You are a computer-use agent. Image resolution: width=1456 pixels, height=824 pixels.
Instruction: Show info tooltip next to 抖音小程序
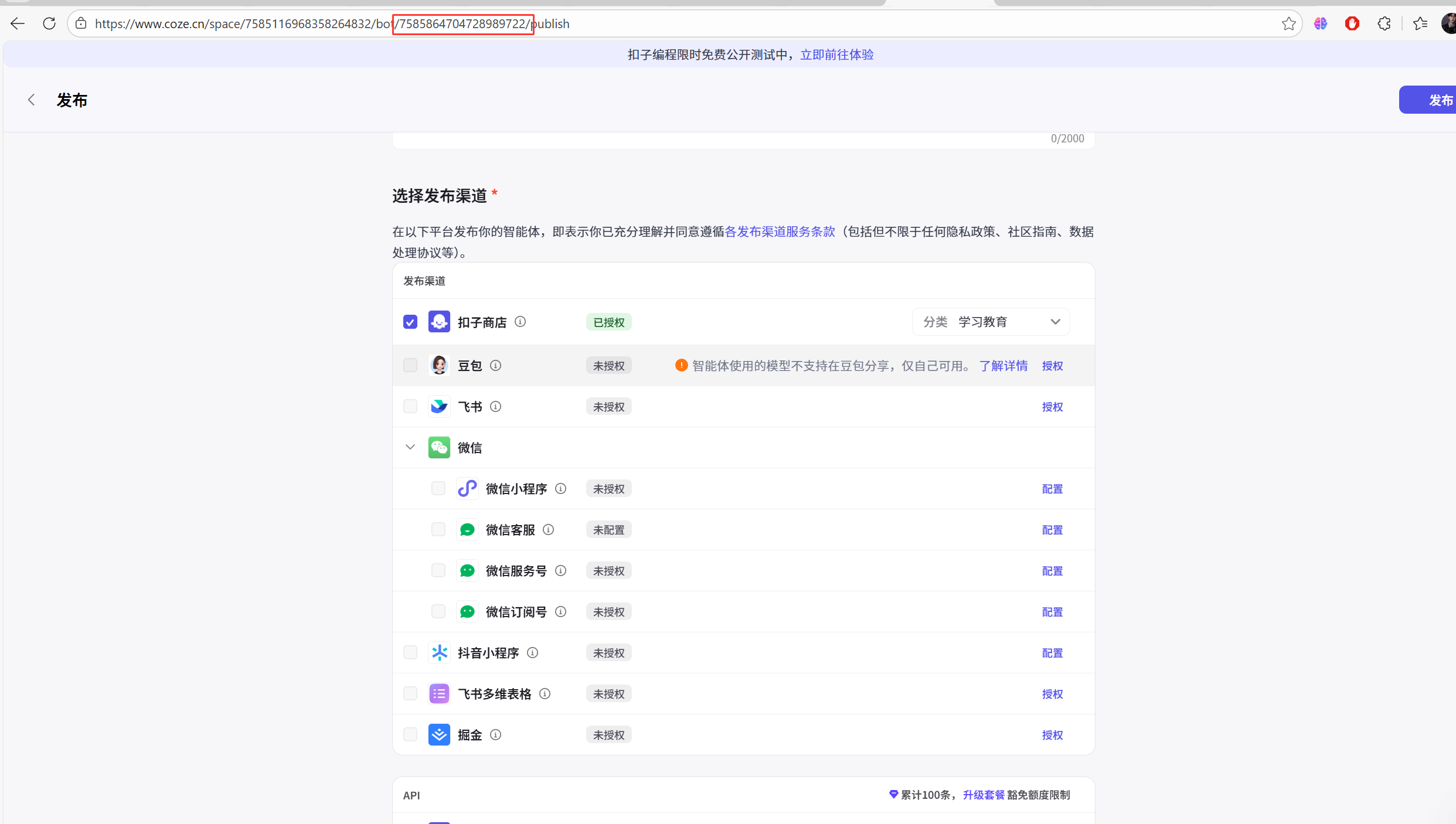(x=532, y=653)
